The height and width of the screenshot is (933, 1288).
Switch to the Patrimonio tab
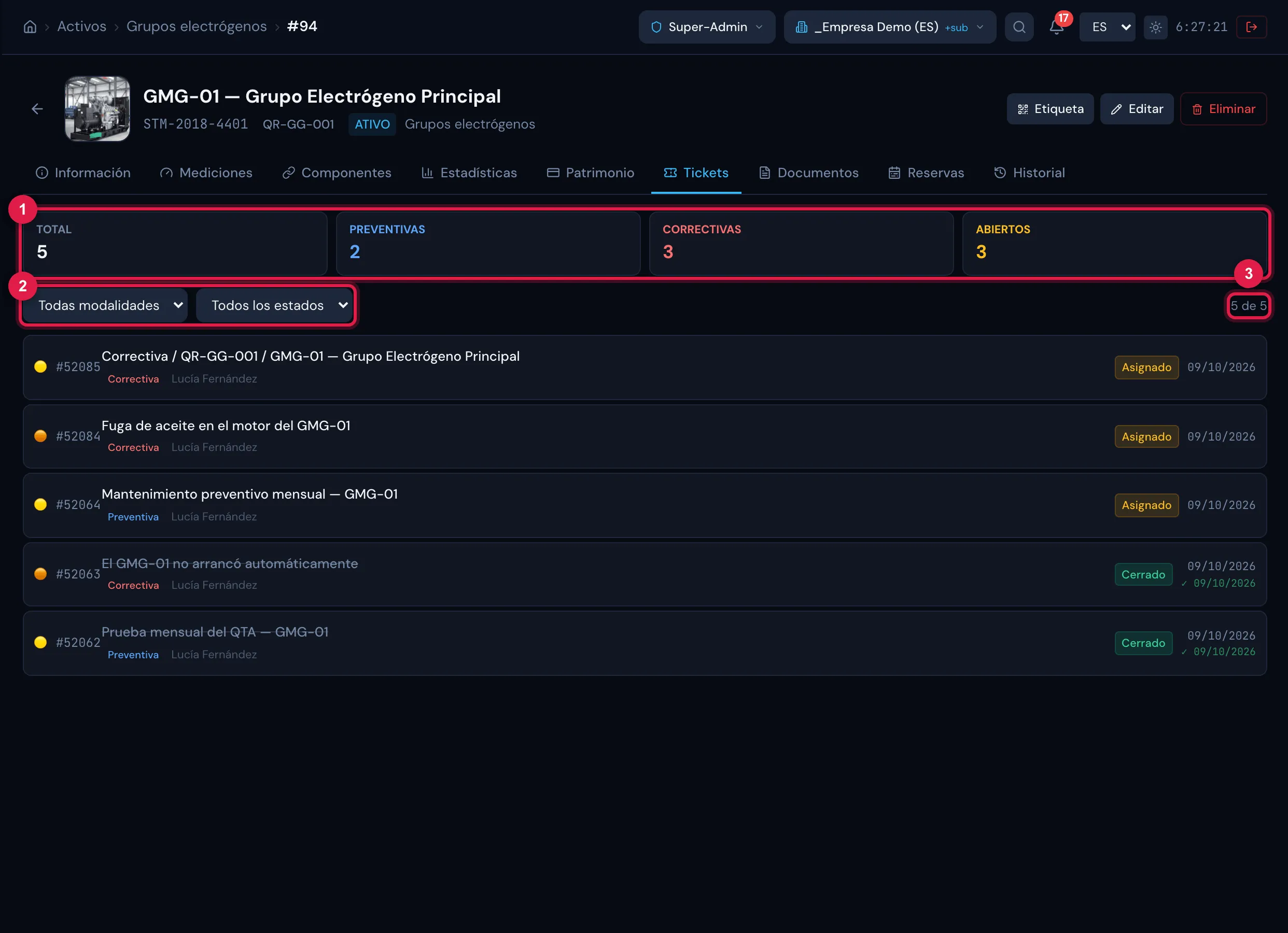pos(591,173)
